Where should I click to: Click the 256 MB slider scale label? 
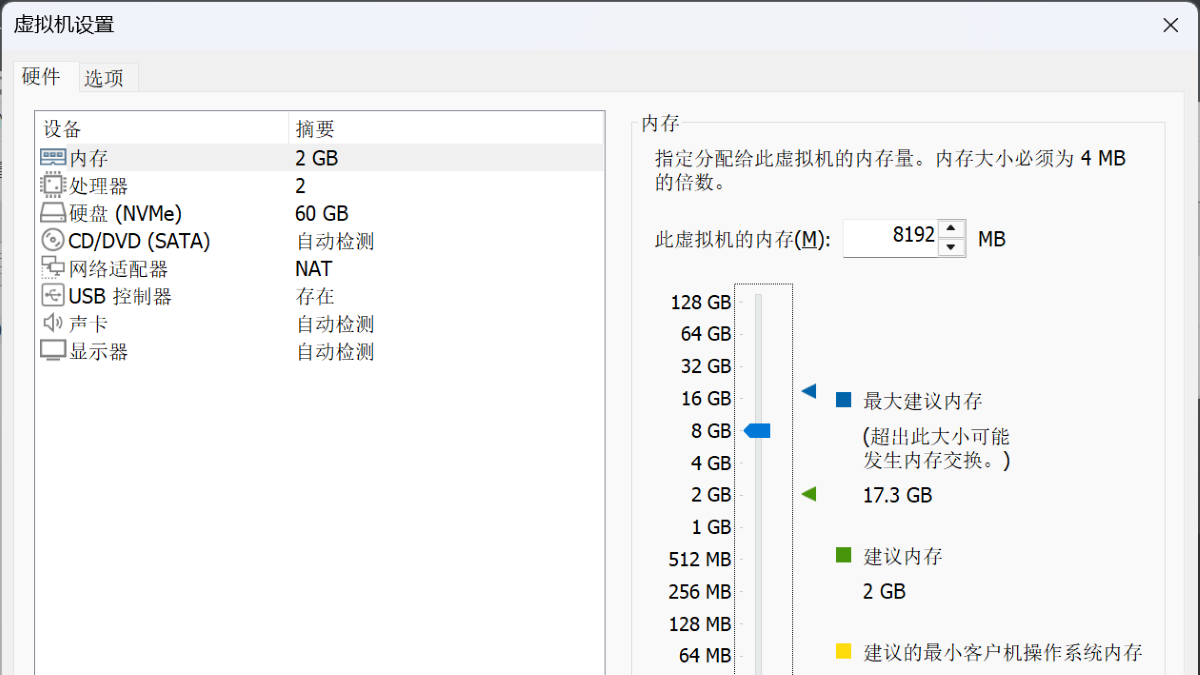pyautogui.click(x=700, y=592)
